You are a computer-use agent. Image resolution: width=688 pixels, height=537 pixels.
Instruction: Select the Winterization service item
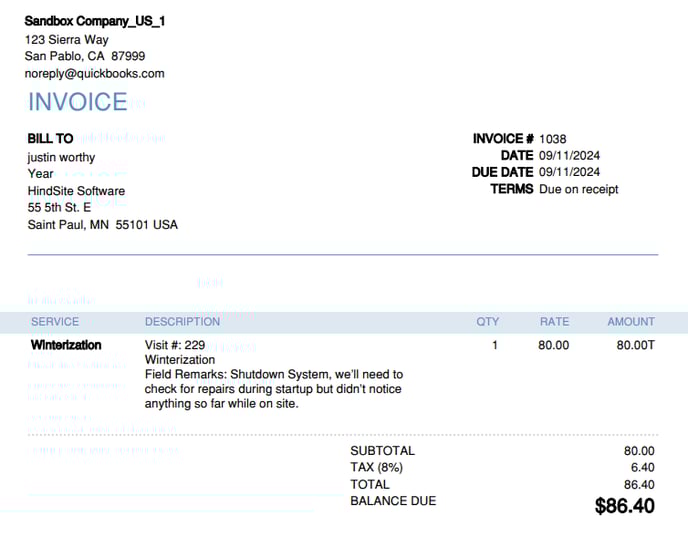coord(66,345)
